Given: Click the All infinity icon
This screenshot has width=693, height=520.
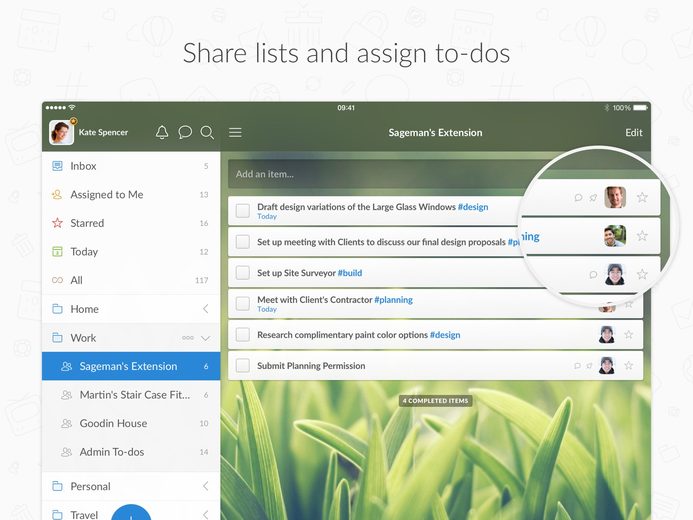Looking at the screenshot, I should tap(57, 280).
